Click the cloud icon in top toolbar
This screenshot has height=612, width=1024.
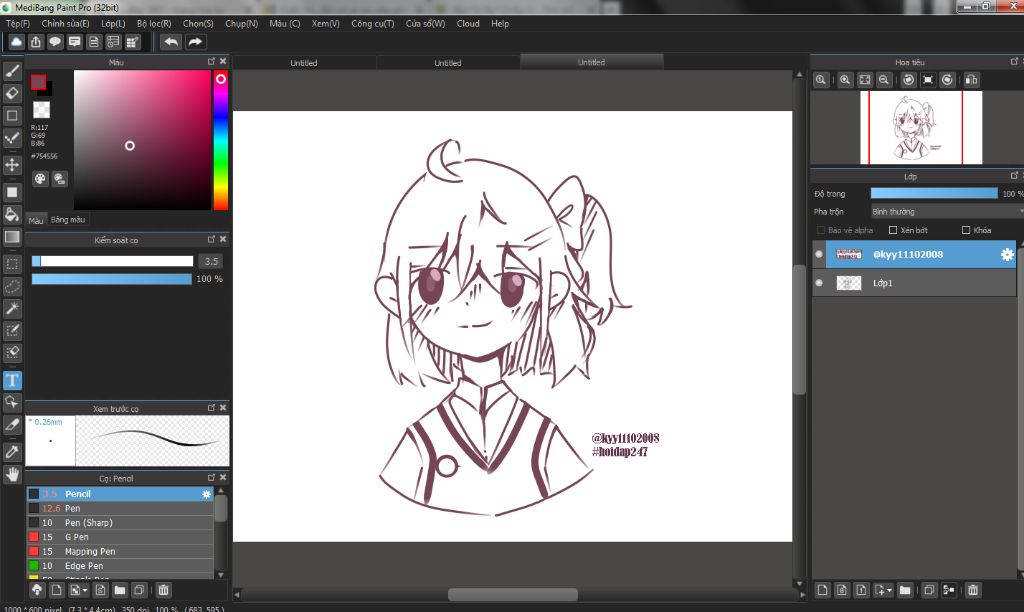(16, 42)
